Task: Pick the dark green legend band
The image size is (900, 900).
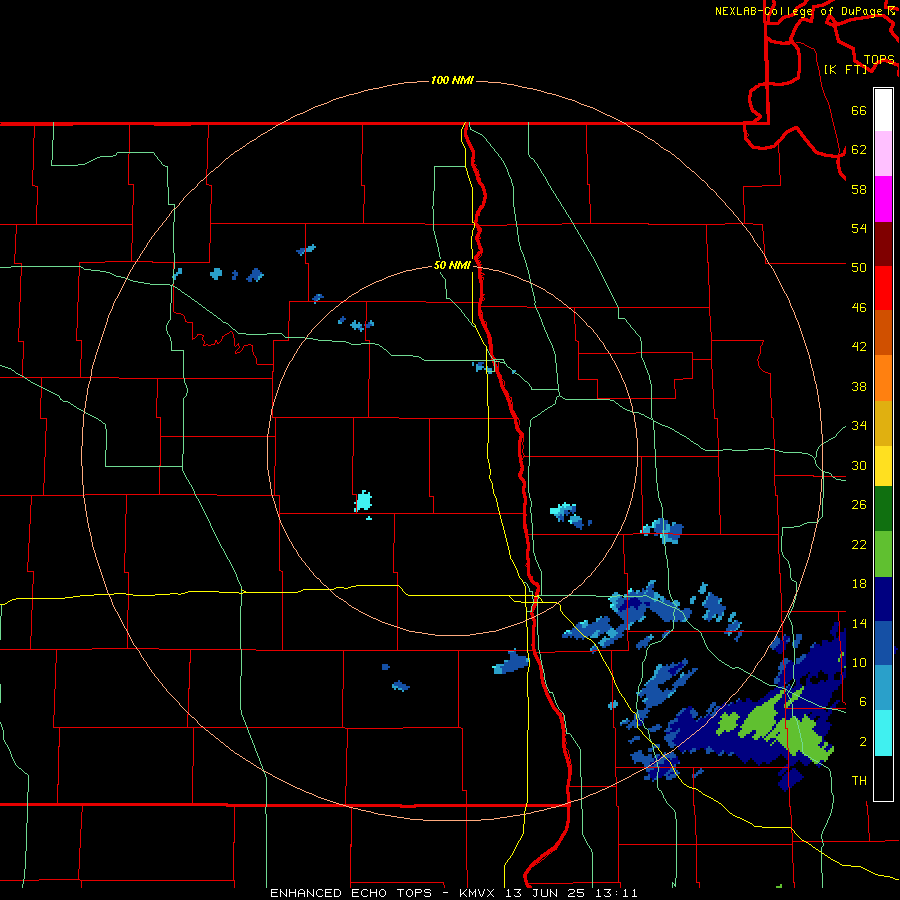Action: pos(883,509)
